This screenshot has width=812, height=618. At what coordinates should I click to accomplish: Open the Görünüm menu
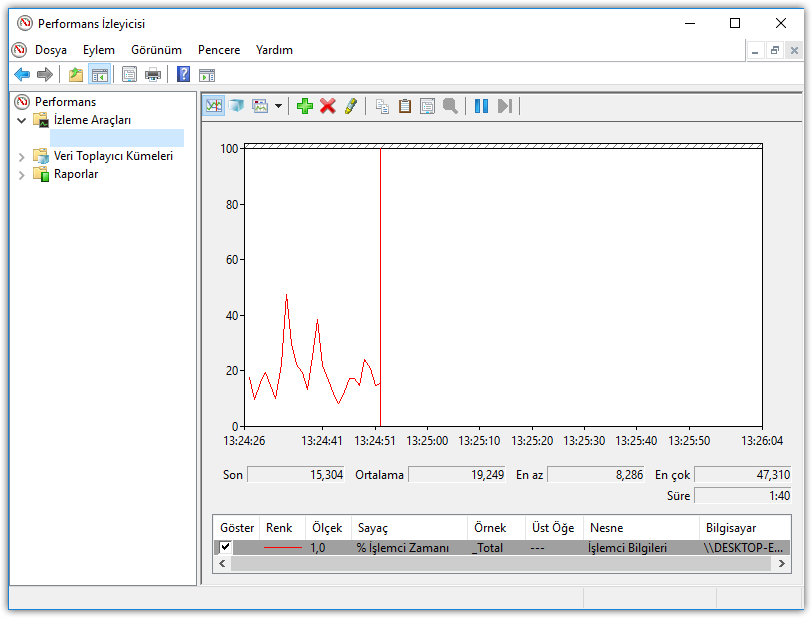[x=157, y=49]
